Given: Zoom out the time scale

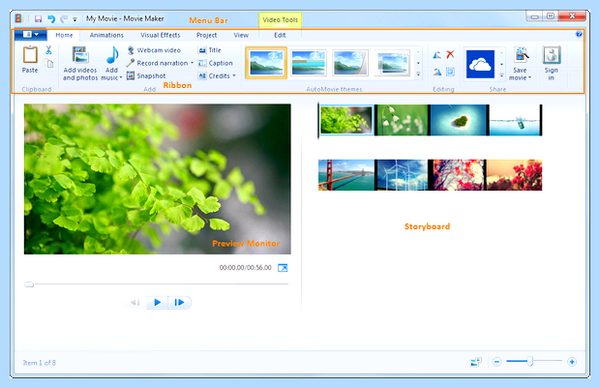Looking at the screenshot, I should (497, 362).
